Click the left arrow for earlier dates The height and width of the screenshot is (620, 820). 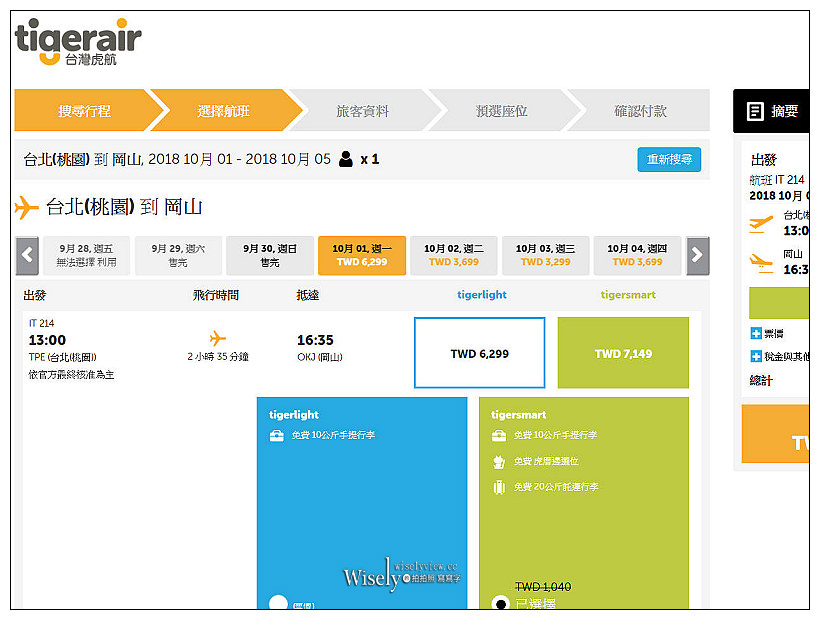[26, 255]
